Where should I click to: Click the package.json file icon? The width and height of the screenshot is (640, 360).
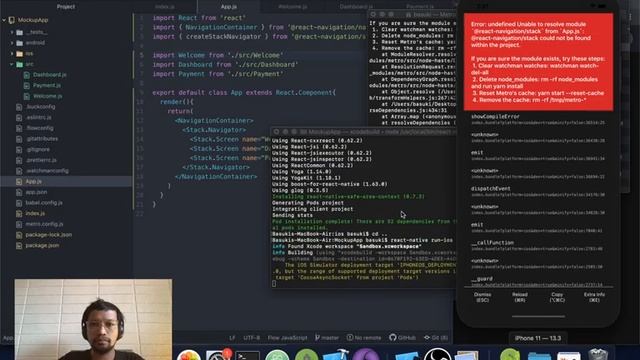19,245
